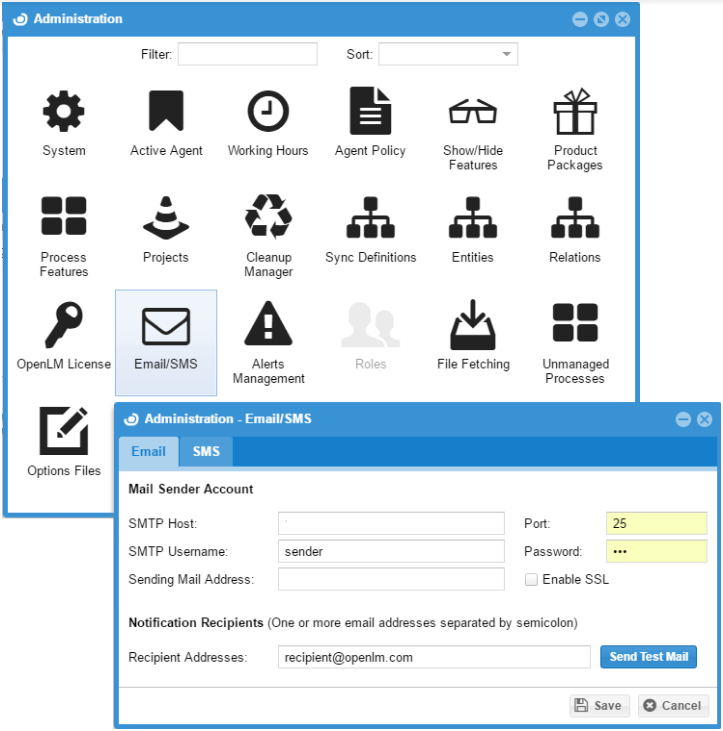Viewport: 723px width, 731px height.
Task: Select the Email tab
Action: click(149, 451)
